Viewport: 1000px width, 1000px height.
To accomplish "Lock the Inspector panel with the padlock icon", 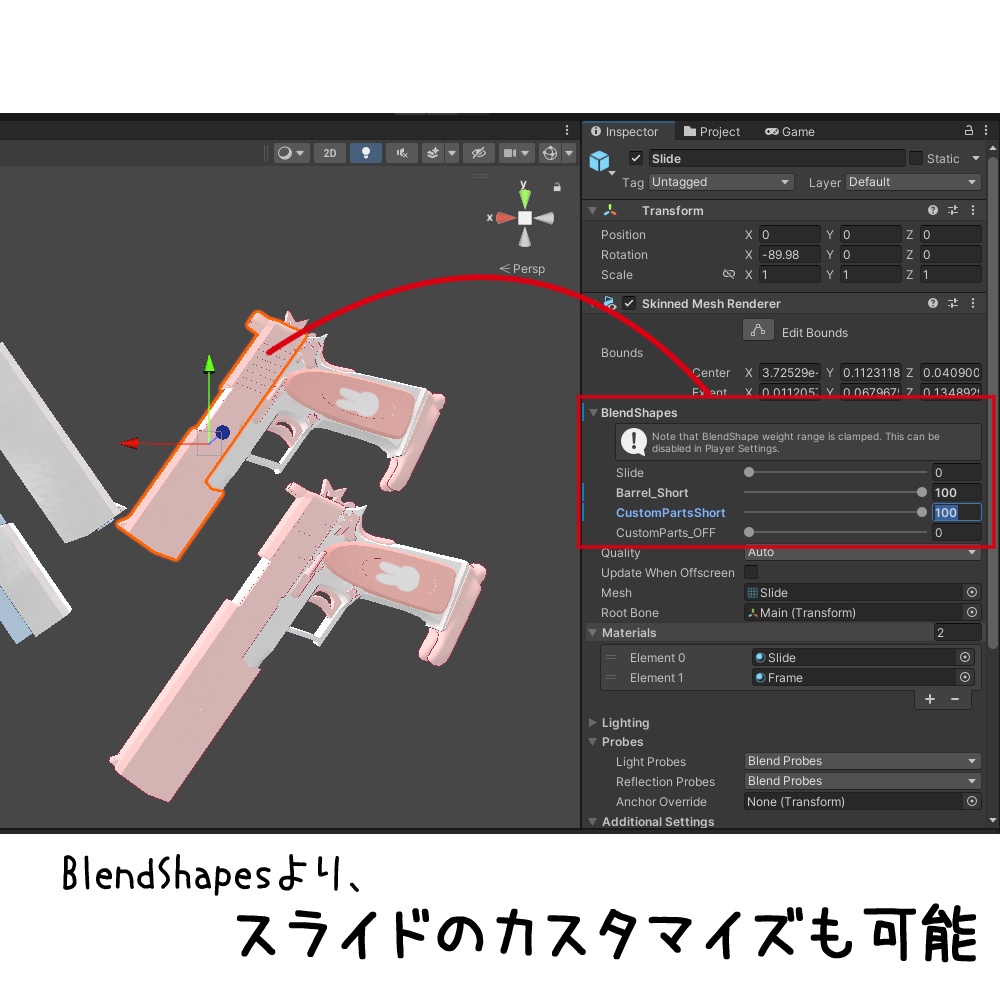I will tap(968, 130).
